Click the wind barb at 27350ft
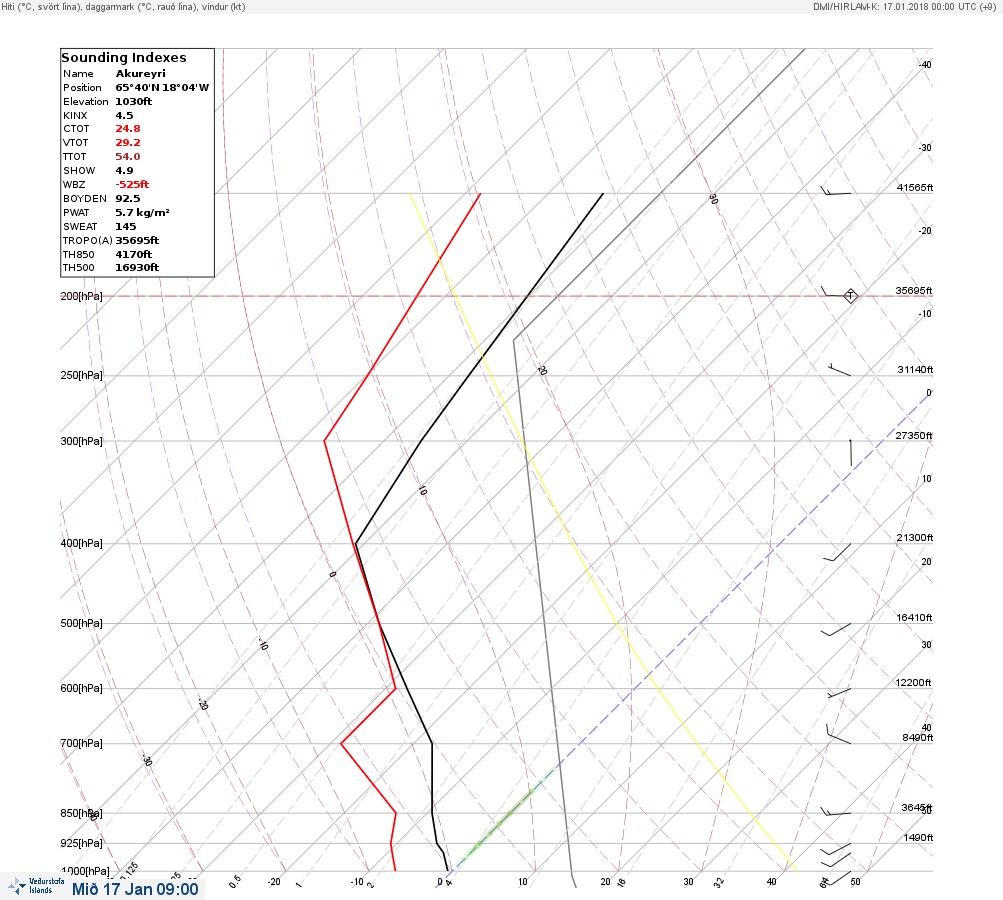 pos(850,453)
